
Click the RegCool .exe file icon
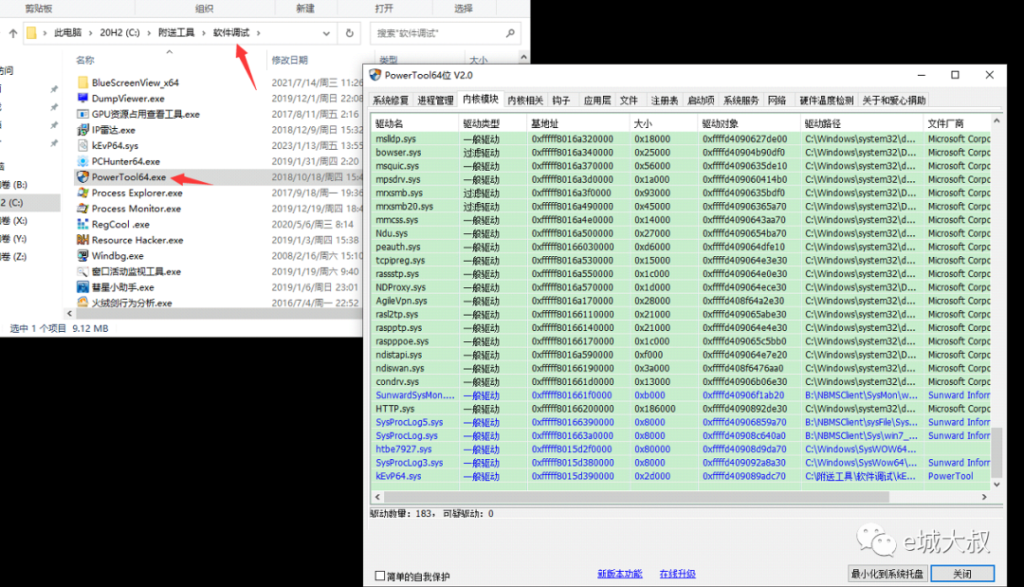coord(83,225)
